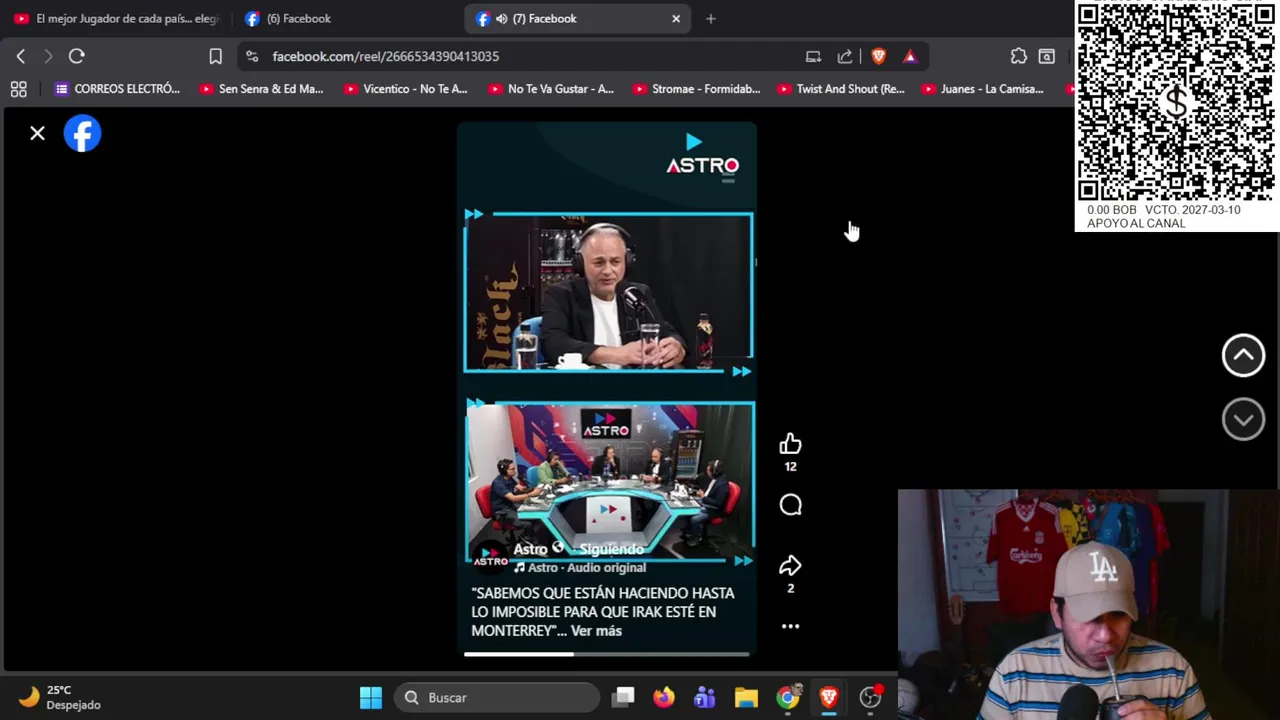The image size is (1280, 720).
Task: Open the 'Stromae - Formidab...' bookmark
Action: click(x=695, y=89)
